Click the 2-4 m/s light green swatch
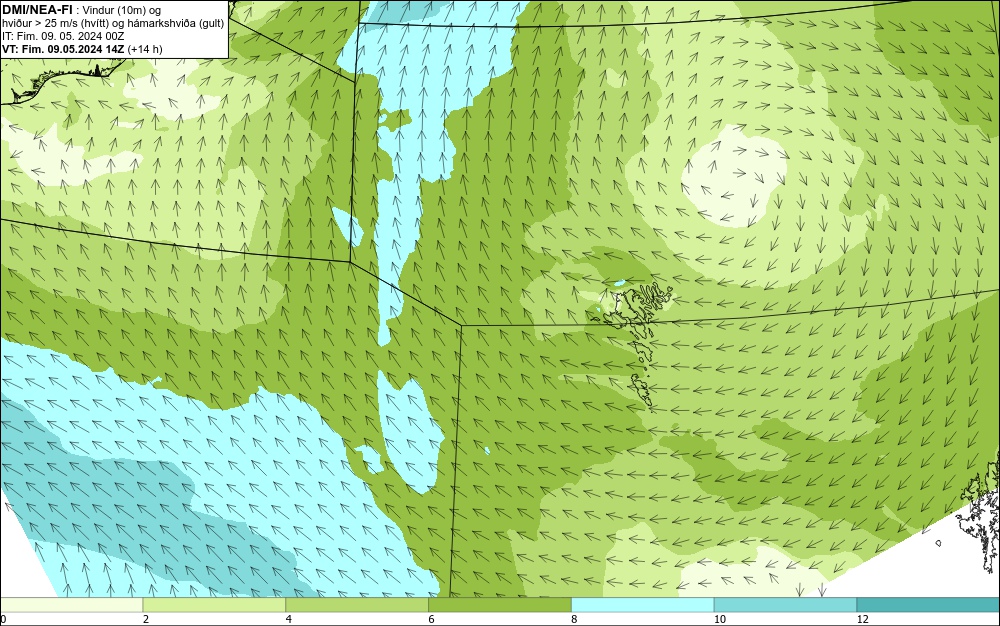 tap(214, 605)
